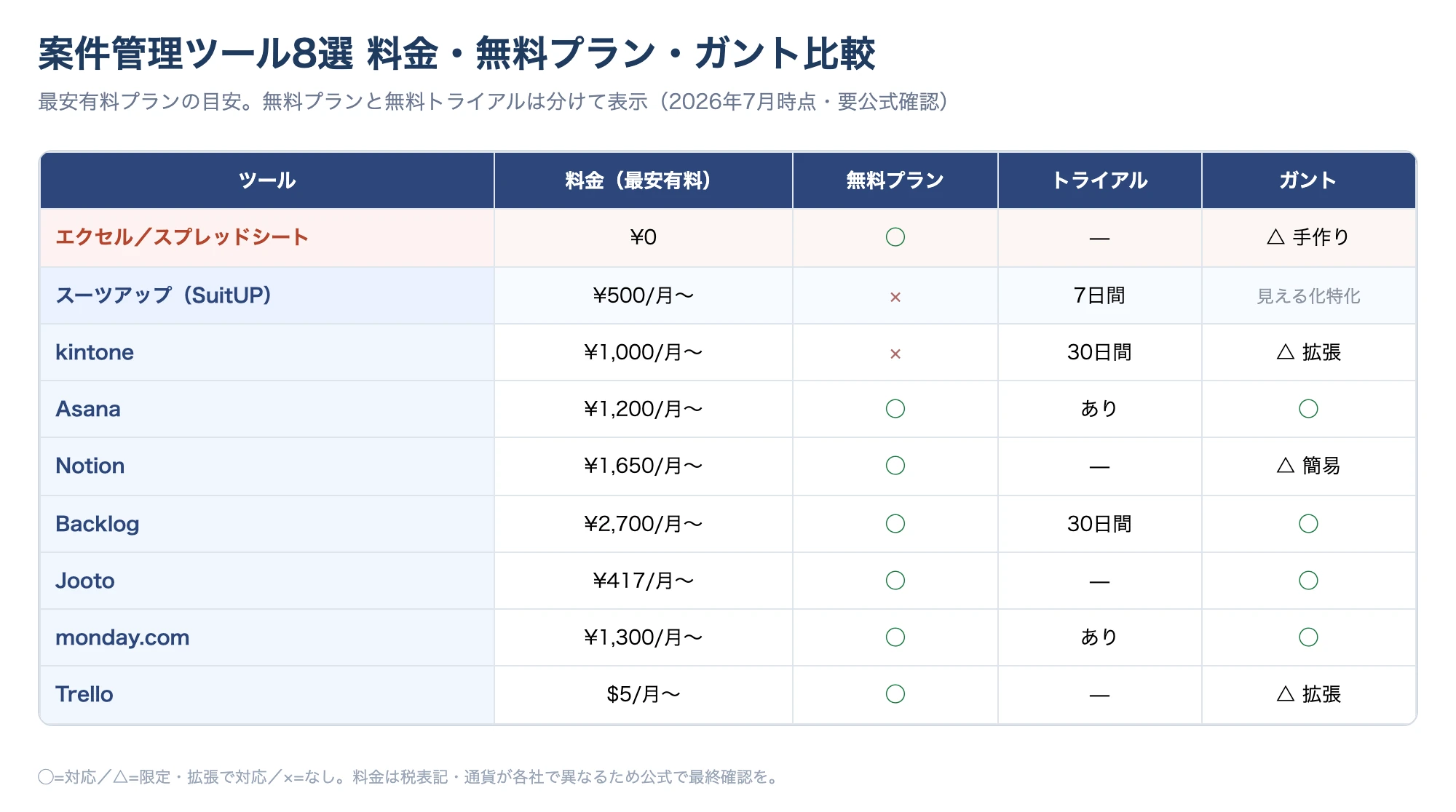Click the free-plan circle for Notion

[895, 466]
